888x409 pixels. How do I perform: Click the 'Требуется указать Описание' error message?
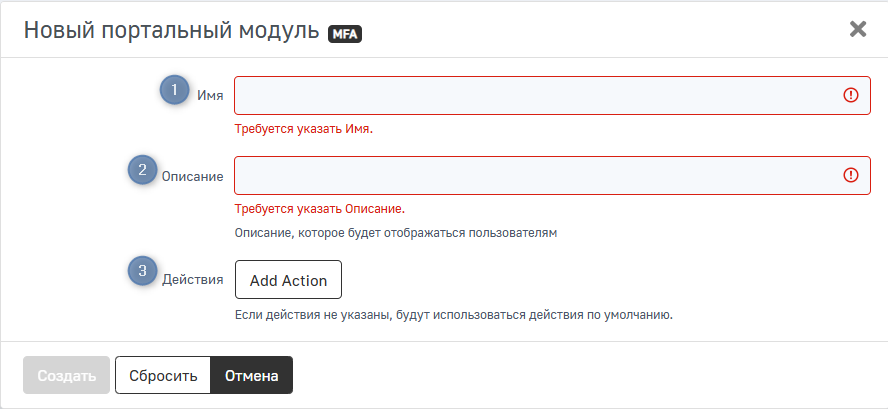coord(319,209)
